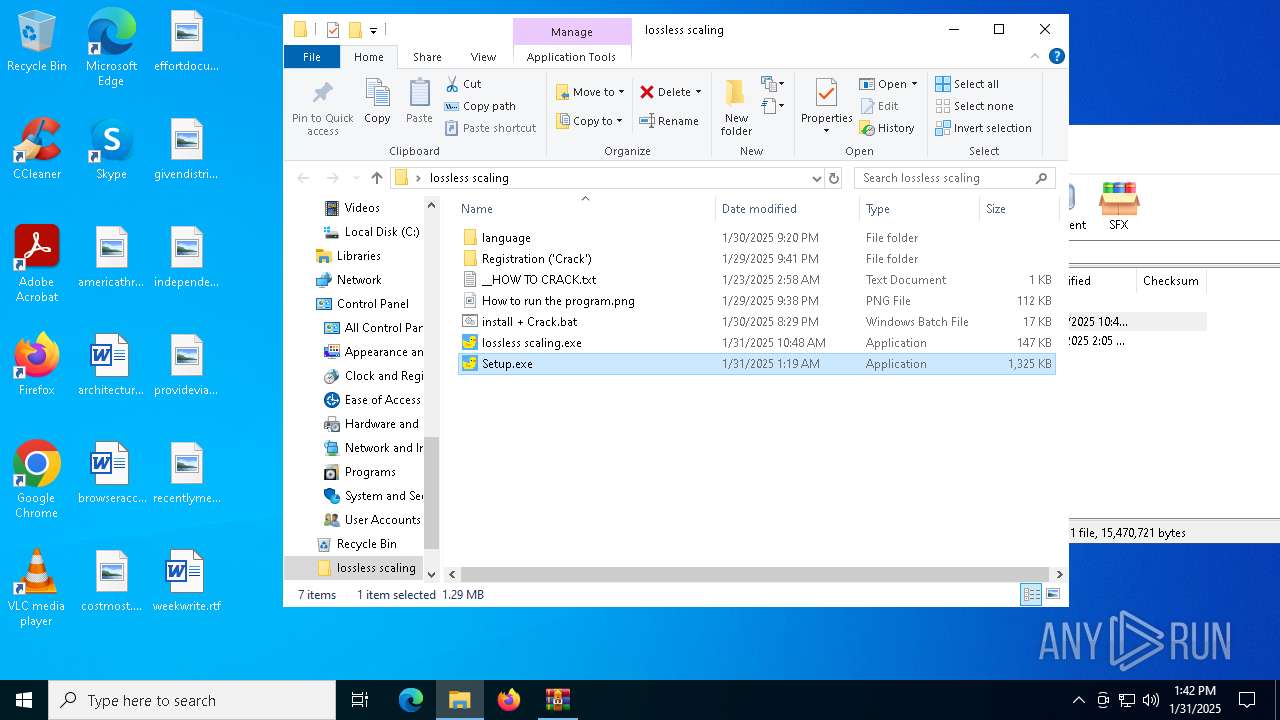The image size is (1280, 720).
Task: Open CCleaner desktop shortcut
Action: (37, 149)
